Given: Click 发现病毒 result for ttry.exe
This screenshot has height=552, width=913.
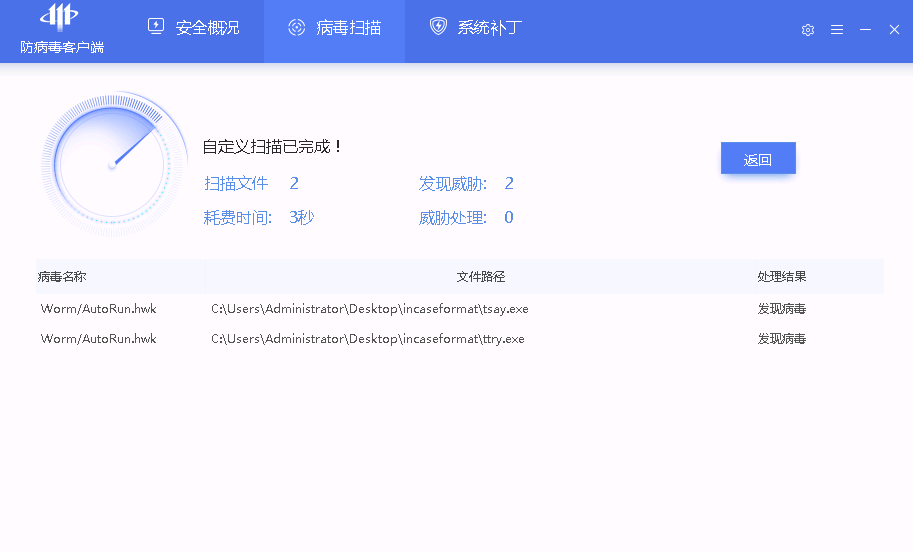Looking at the screenshot, I should (x=782, y=339).
